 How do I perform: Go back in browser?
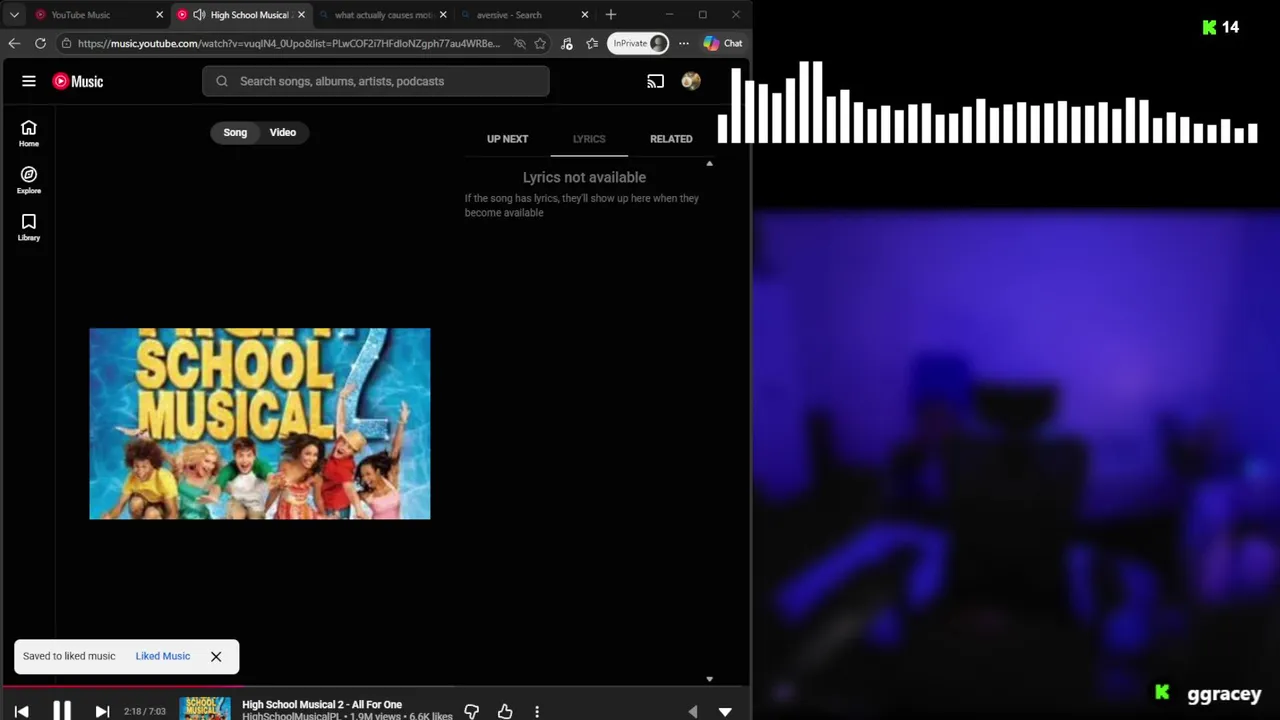(x=14, y=43)
